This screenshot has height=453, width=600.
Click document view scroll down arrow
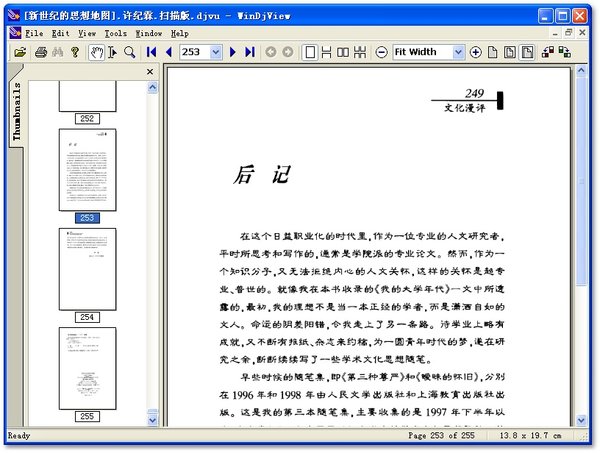click(x=581, y=420)
